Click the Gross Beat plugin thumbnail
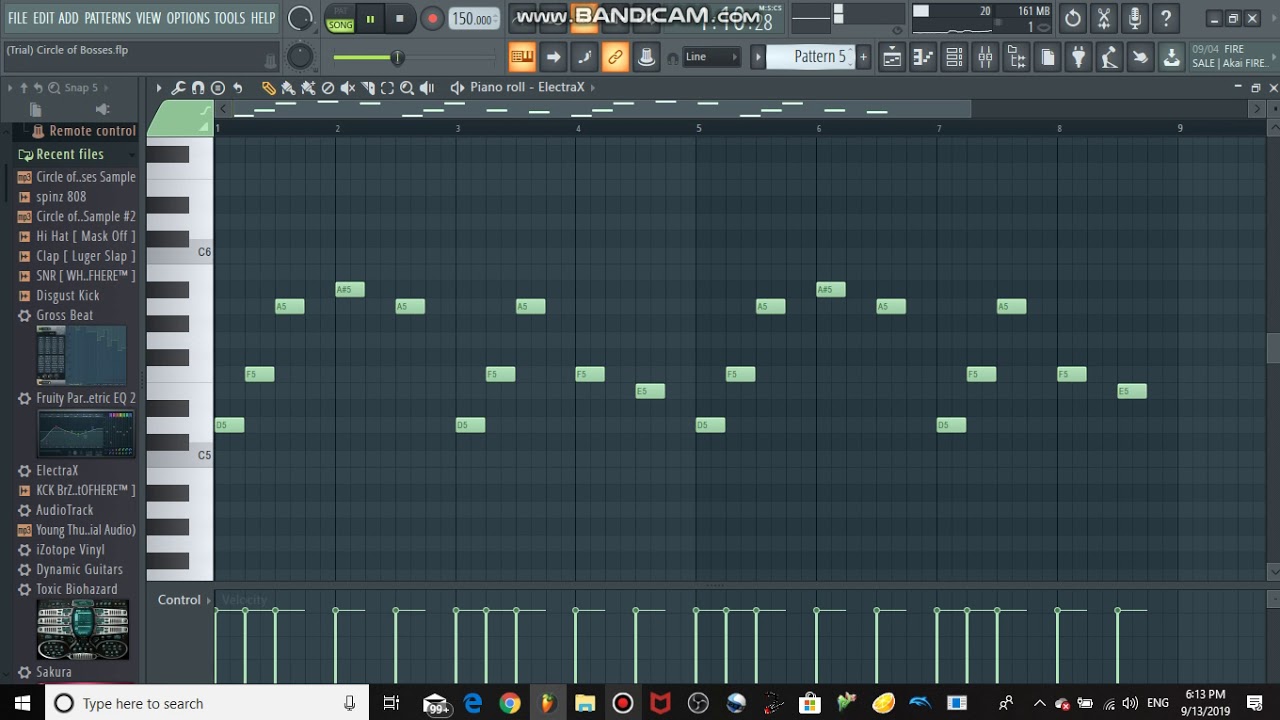Image resolution: width=1280 pixels, height=720 pixels. 82,356
